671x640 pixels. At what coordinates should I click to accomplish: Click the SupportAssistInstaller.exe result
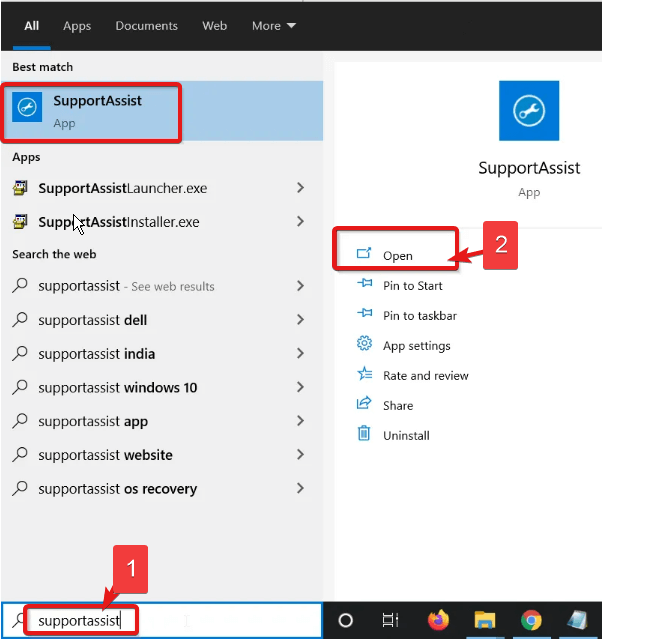point(118,222)
